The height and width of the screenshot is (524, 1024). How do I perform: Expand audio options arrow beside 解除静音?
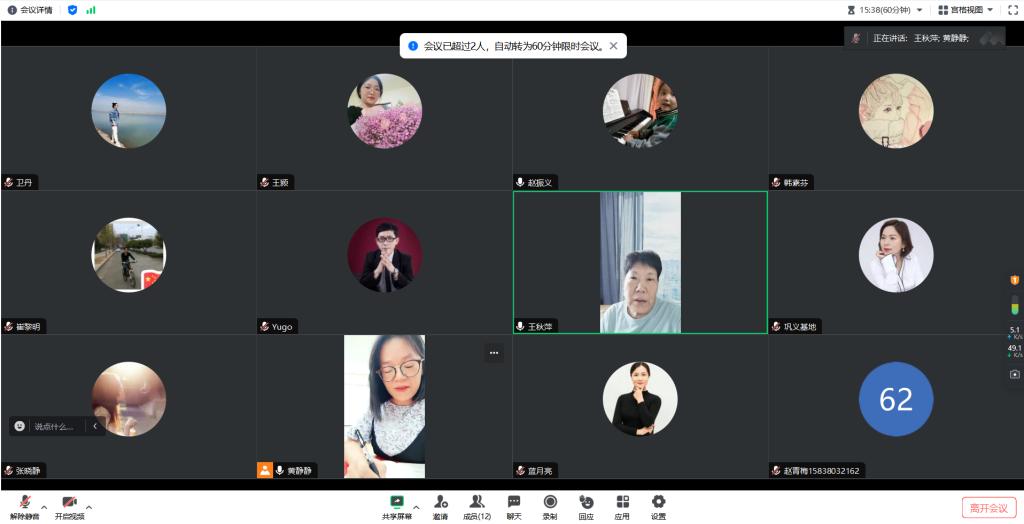(43, 507)
